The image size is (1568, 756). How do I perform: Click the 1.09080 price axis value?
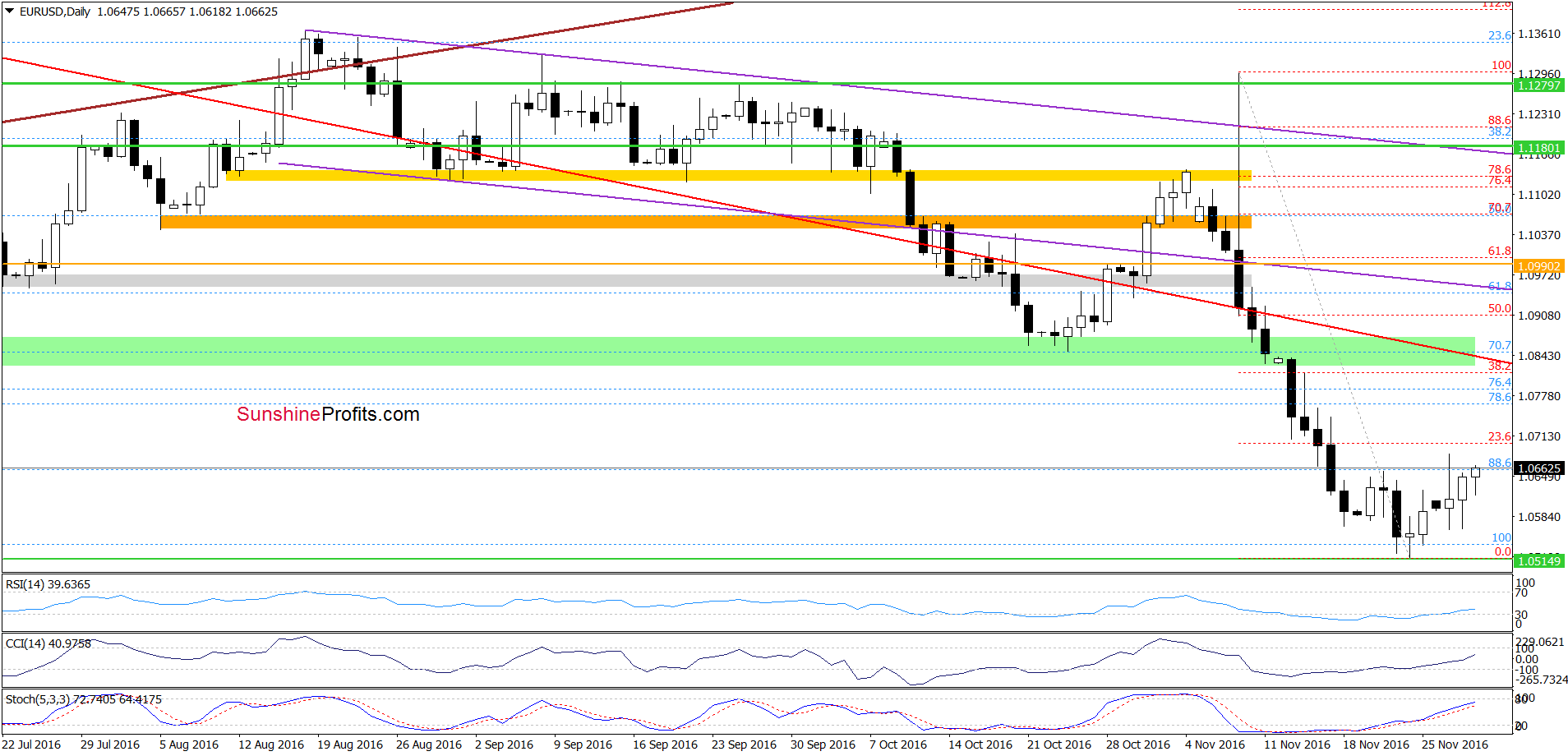tap(1539, 316)
